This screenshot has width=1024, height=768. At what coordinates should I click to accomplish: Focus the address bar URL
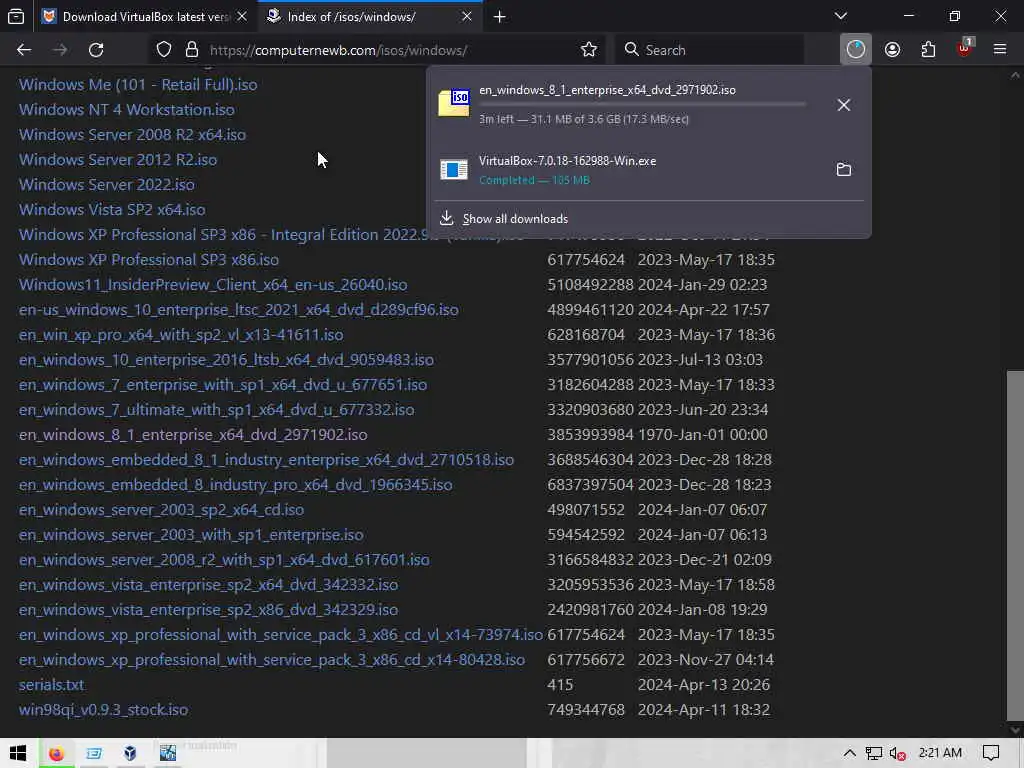(338, 50)
